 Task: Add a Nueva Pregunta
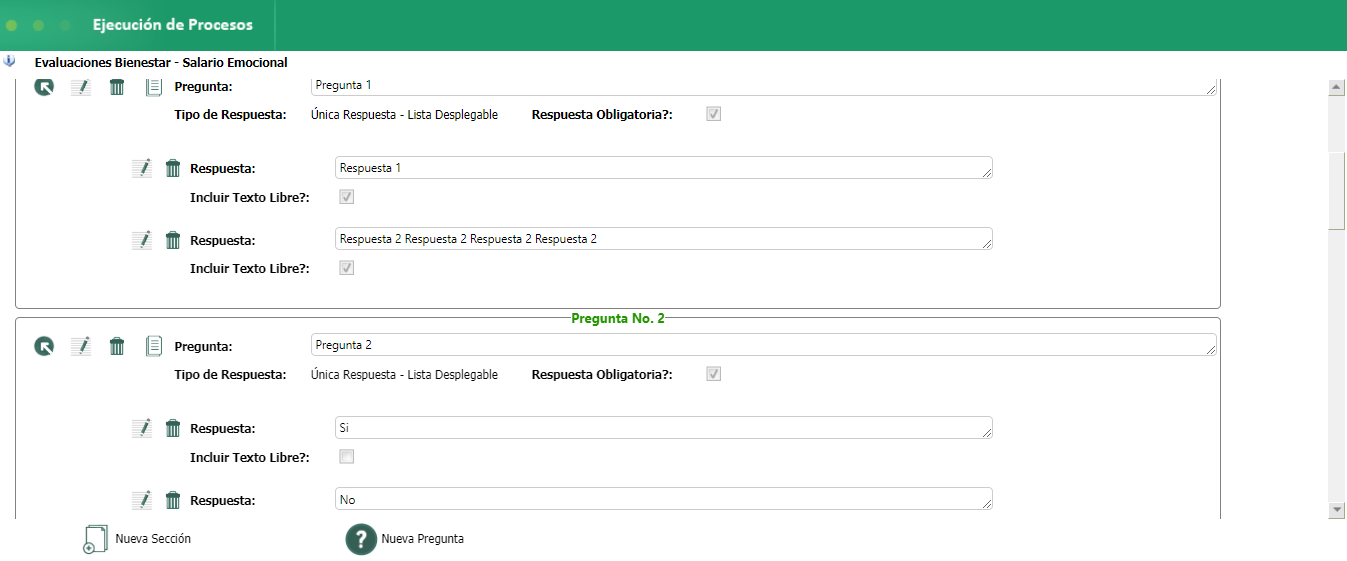point(405,539)
